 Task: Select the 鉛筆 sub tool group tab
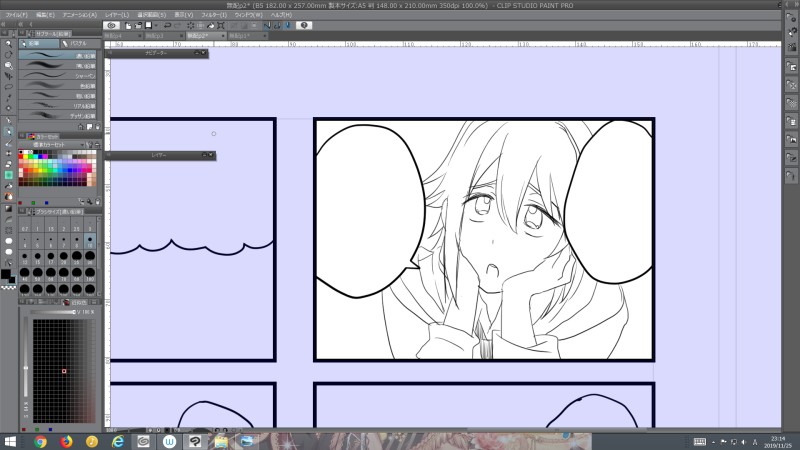(39, 44)
